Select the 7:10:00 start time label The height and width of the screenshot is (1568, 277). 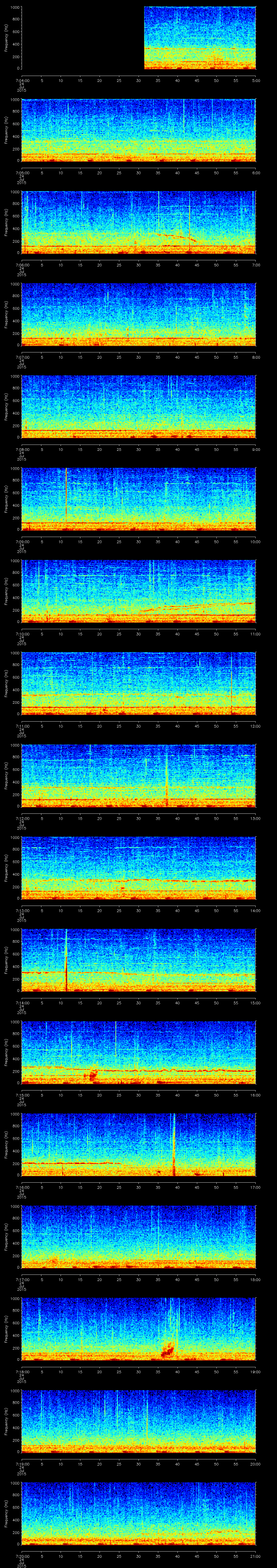point(22,634)
